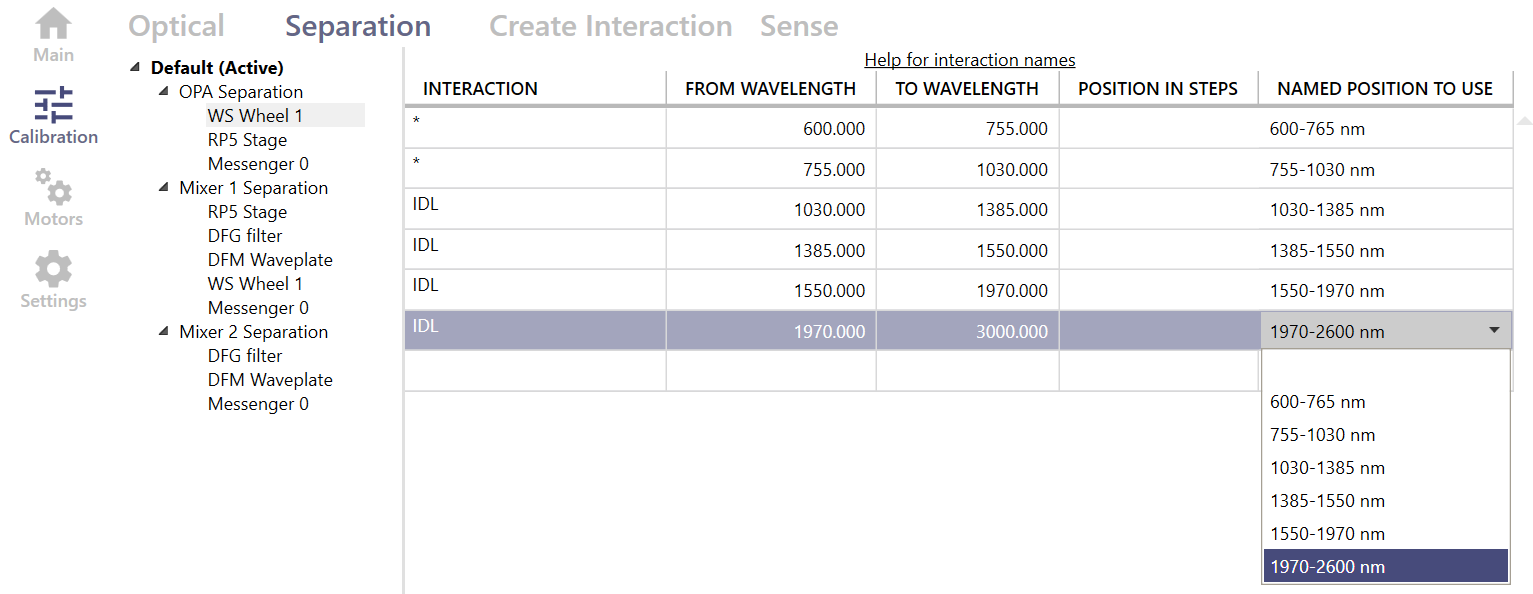
Task: Switch to the Optical tab
Action: [176, 26]
